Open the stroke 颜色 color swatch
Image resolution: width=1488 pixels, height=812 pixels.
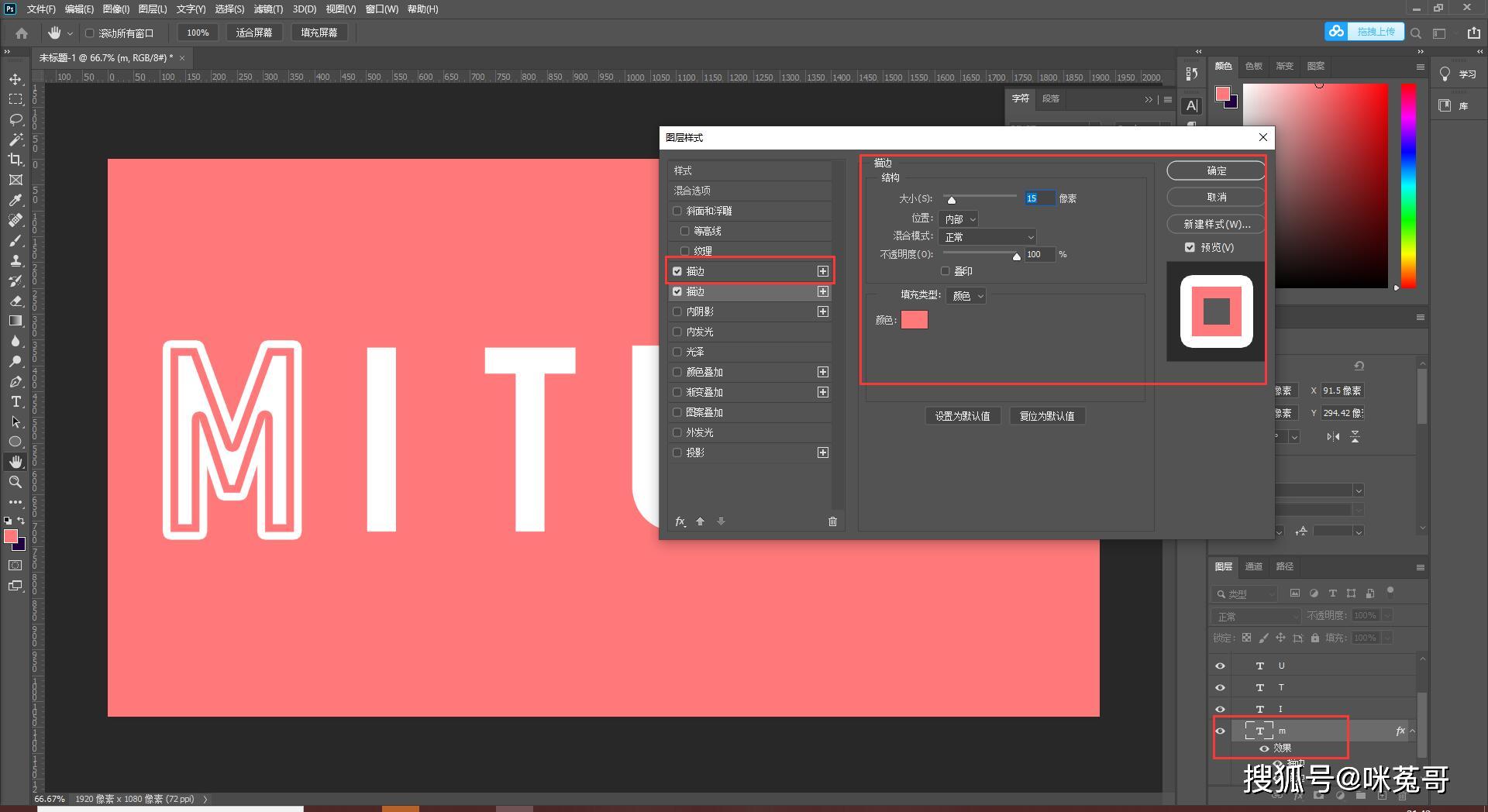[914, 320]
